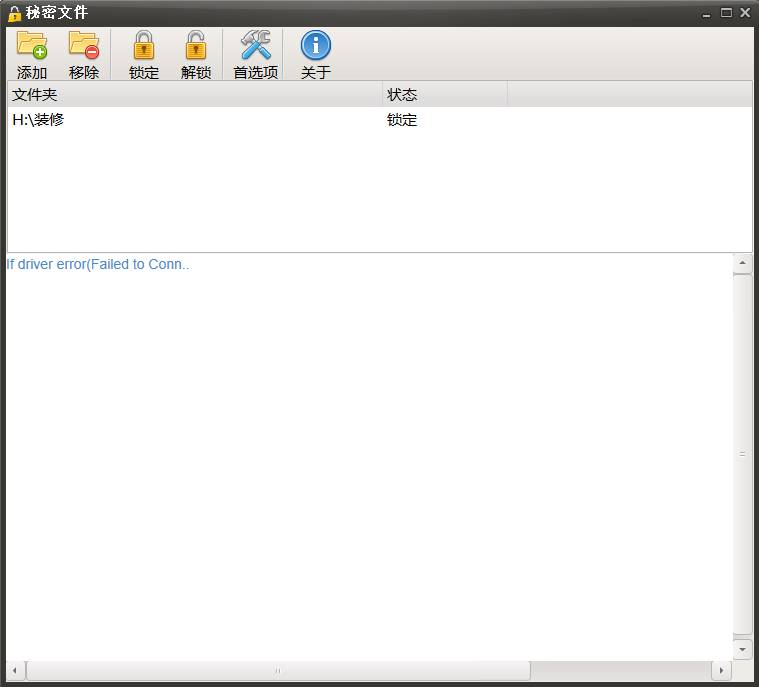759x687 pixels.
Task: Click the horizontal scrollbar thumb
Action: click(278, 670)
